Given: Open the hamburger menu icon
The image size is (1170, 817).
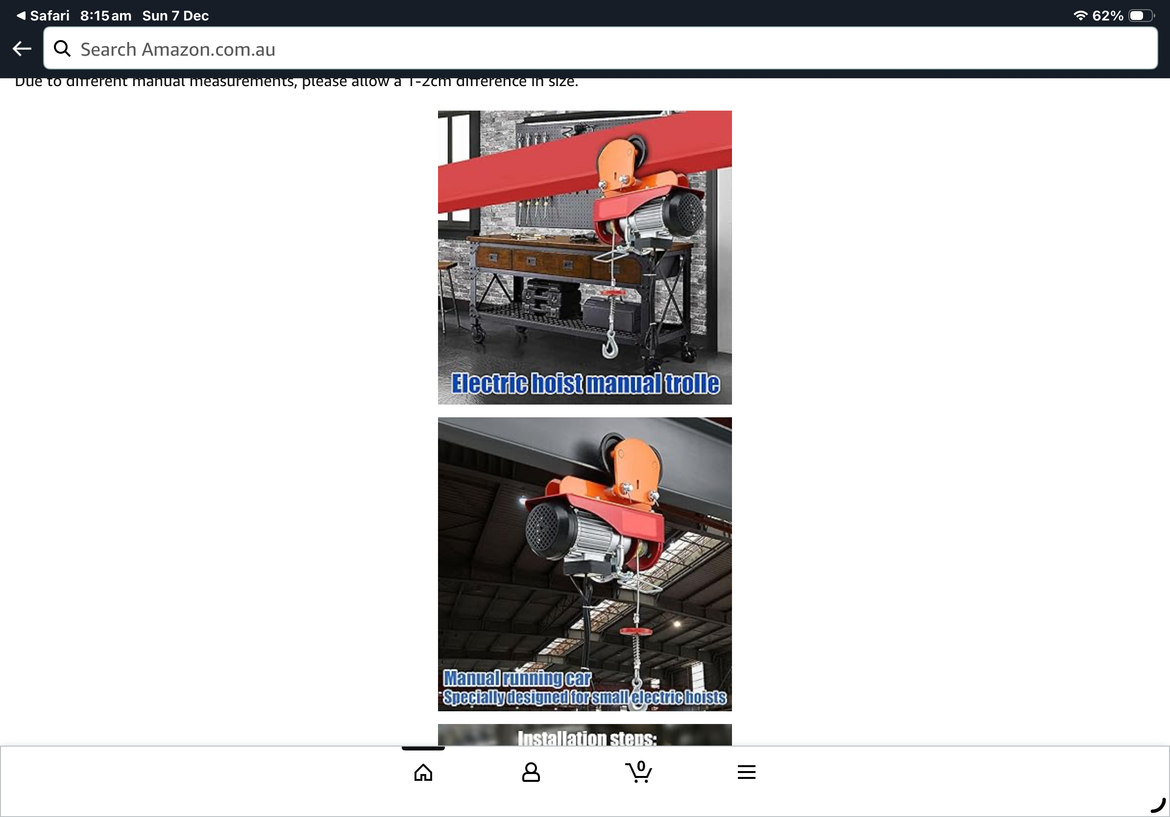Looking at the screenshot, I should (746, 772).
